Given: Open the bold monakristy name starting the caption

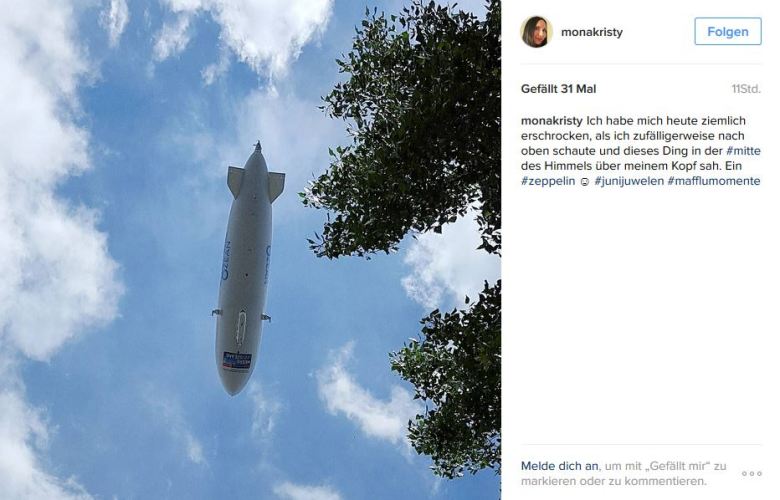Looking at the screenshot, I should (x=552, y=120).
